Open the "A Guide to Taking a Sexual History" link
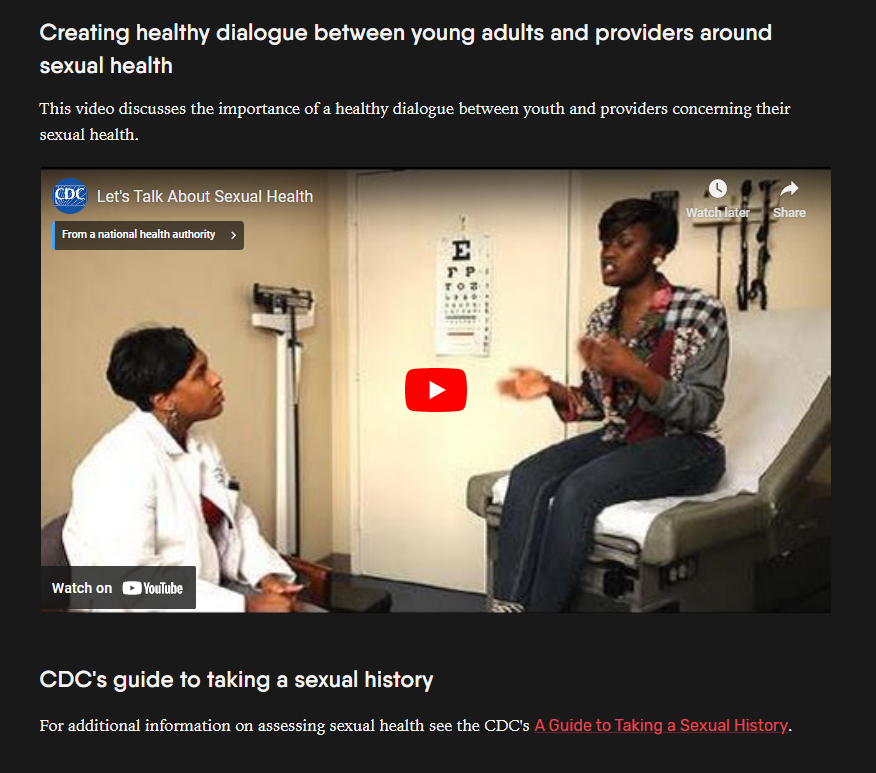 pyautogui.click(x=661, y=726)
